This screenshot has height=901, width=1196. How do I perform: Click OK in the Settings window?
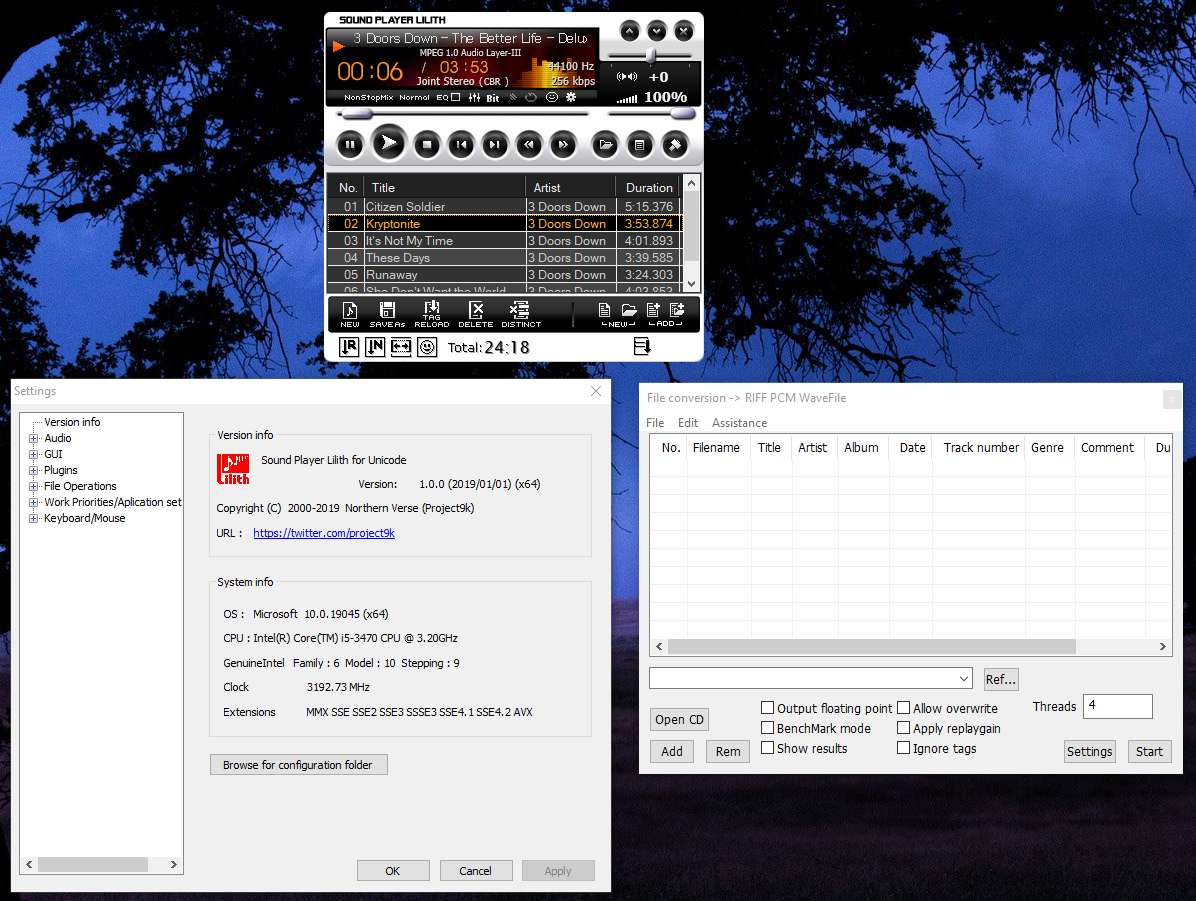pyautogui.click(x=393, y=870)
